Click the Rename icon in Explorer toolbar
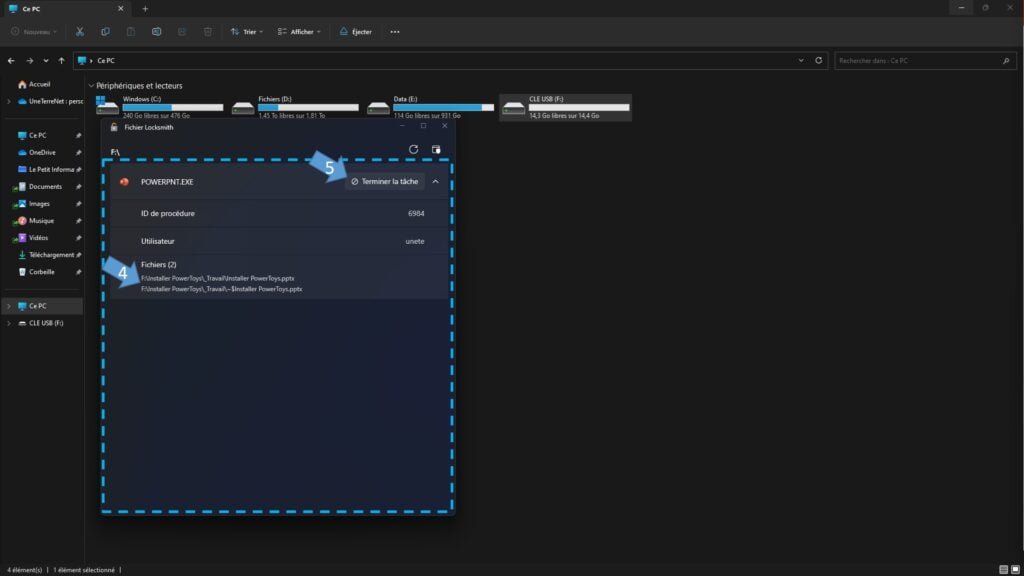The width and height of the screenshot is (1024, 576). pyautogui.click(x=157, y=31)
